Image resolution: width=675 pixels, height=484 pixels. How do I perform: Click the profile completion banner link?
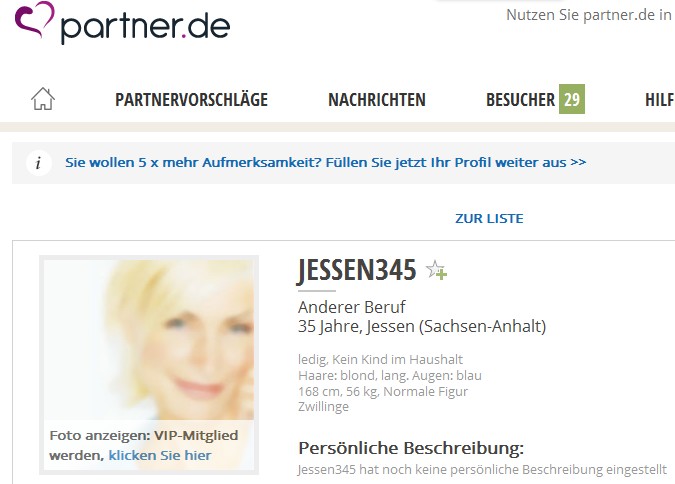[325, 163]
